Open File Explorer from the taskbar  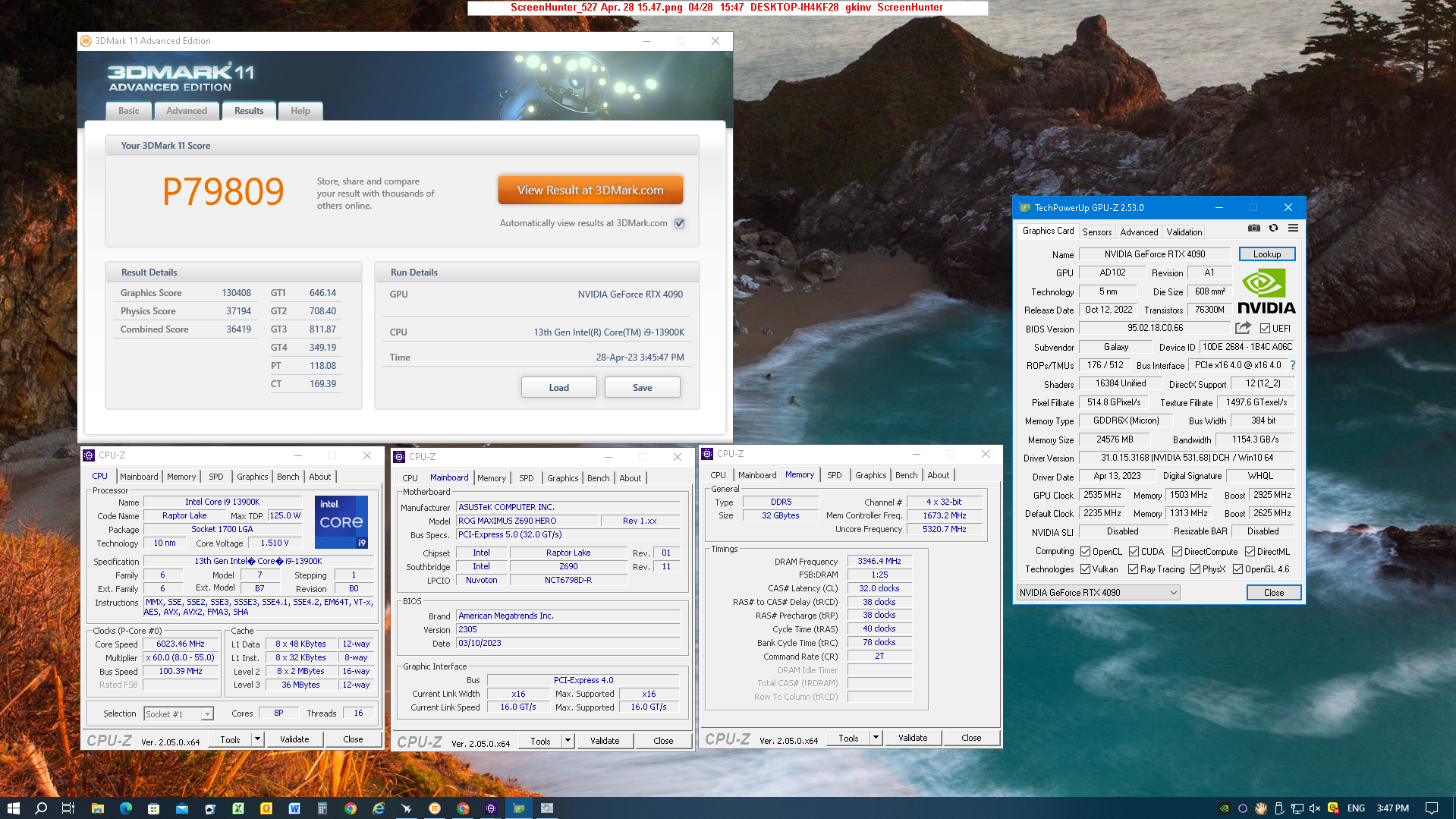[97, 808]
